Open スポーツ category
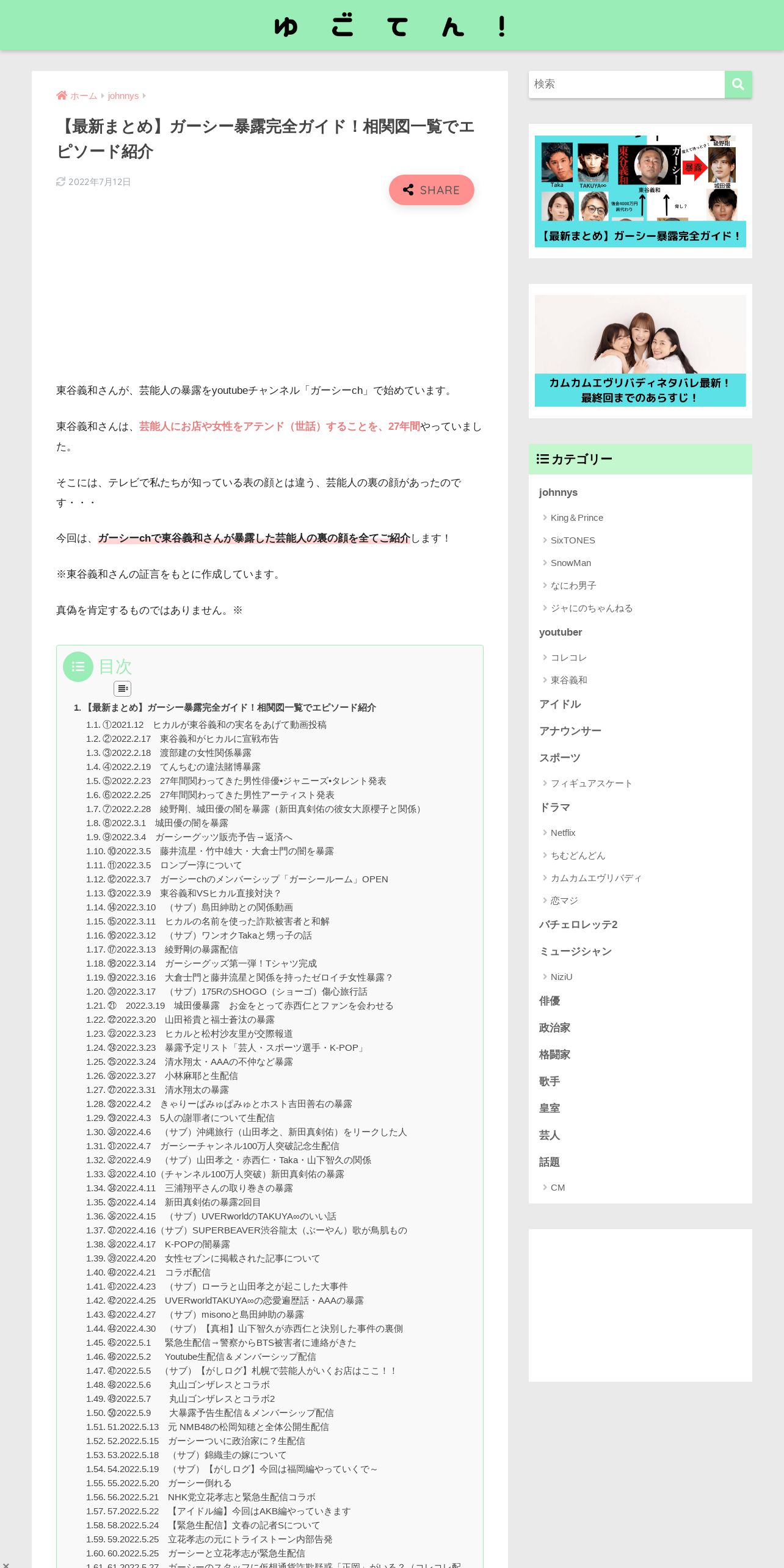This screenshot has width=784, height=1568. click(x=560, y=758)
